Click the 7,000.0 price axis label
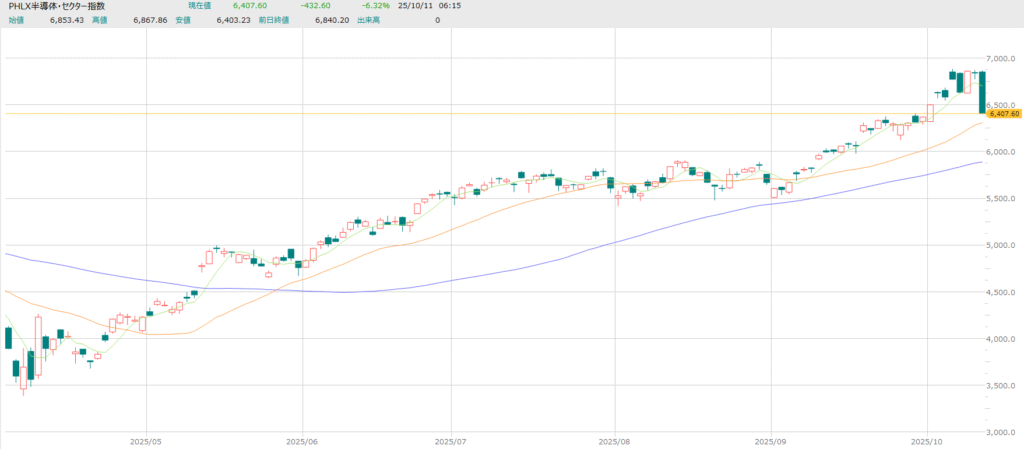 pos(1002,58)
